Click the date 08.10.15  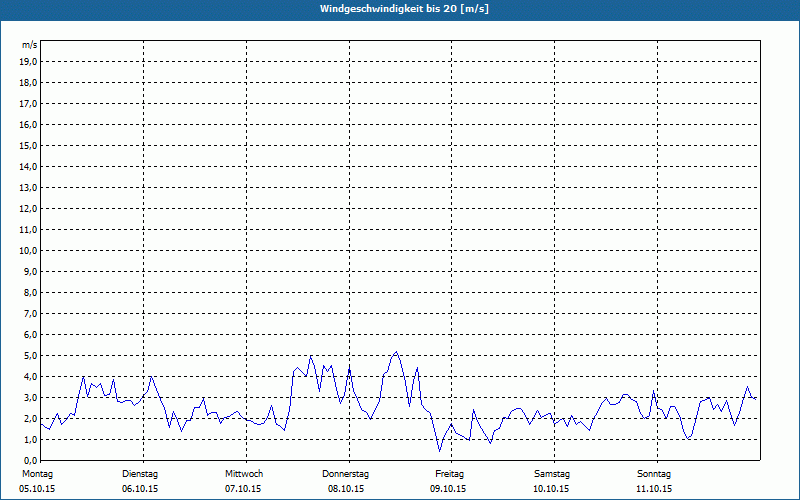coord(346,489)
